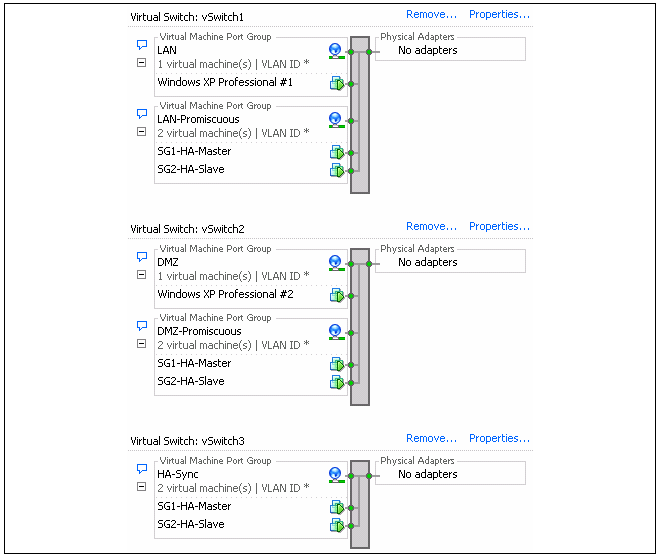Click the DMZ port group globe icon
Image resolution: width=660 pixels, height=557 pixels.
[336, 262]
